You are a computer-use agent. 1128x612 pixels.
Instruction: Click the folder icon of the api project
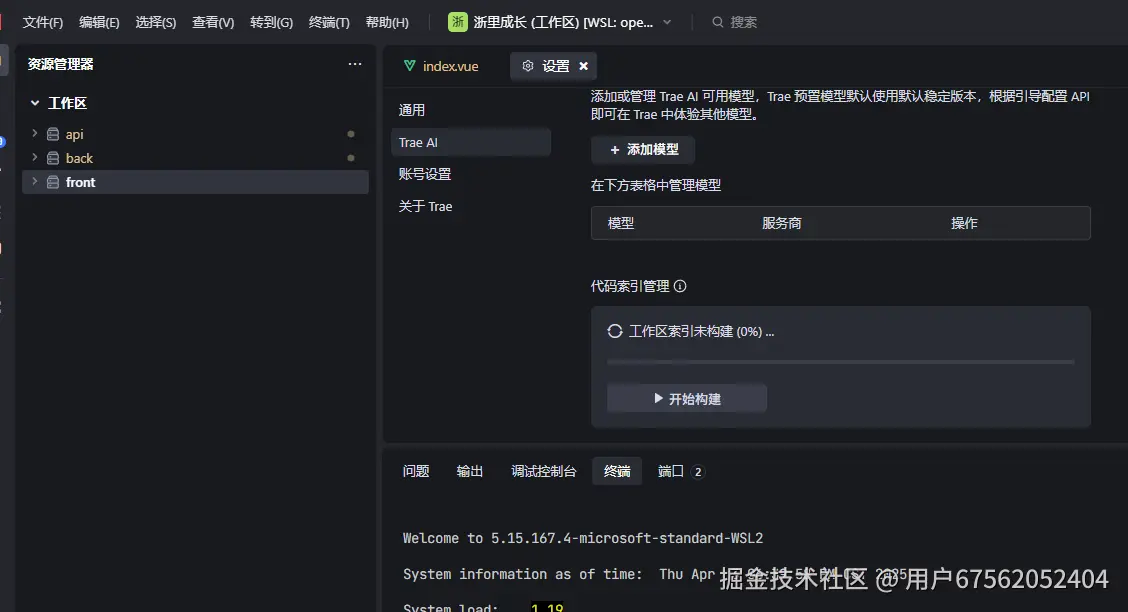53,133
